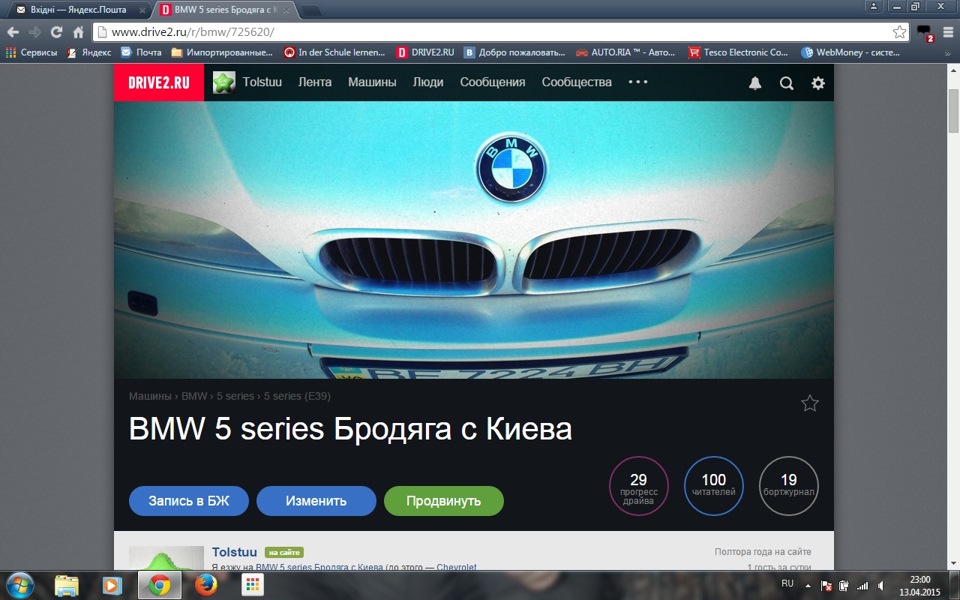The image size is (960, 600).
Task: Switch to Chrome in taskbar
Action: [159, 585]
